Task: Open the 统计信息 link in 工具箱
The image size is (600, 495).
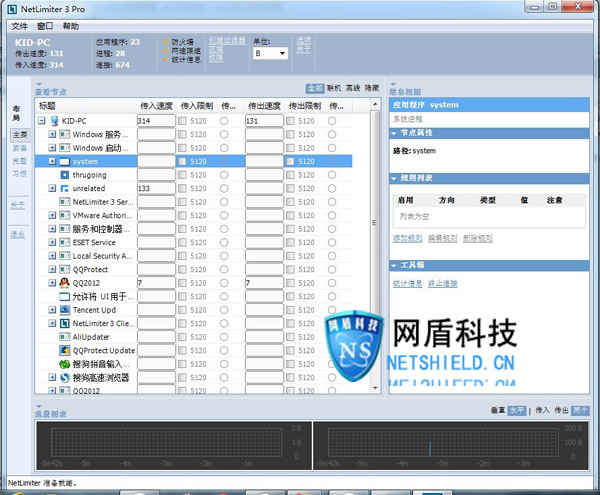Action: [408, 283]
